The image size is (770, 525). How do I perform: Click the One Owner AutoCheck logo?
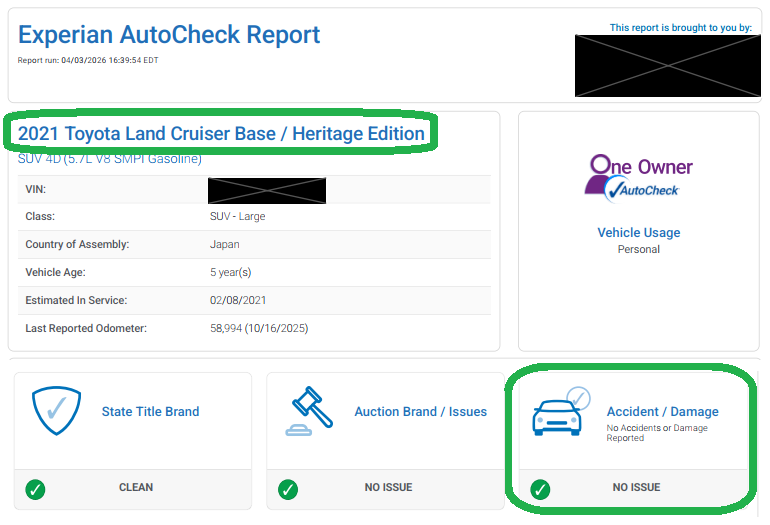[x=638, y=177]
